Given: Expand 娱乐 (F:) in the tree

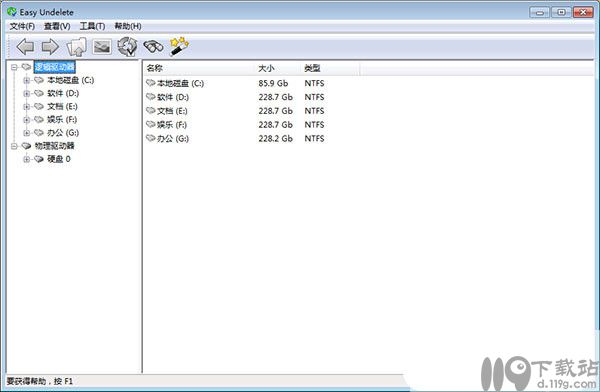Looking at the screenshot, I should (26, 120).
